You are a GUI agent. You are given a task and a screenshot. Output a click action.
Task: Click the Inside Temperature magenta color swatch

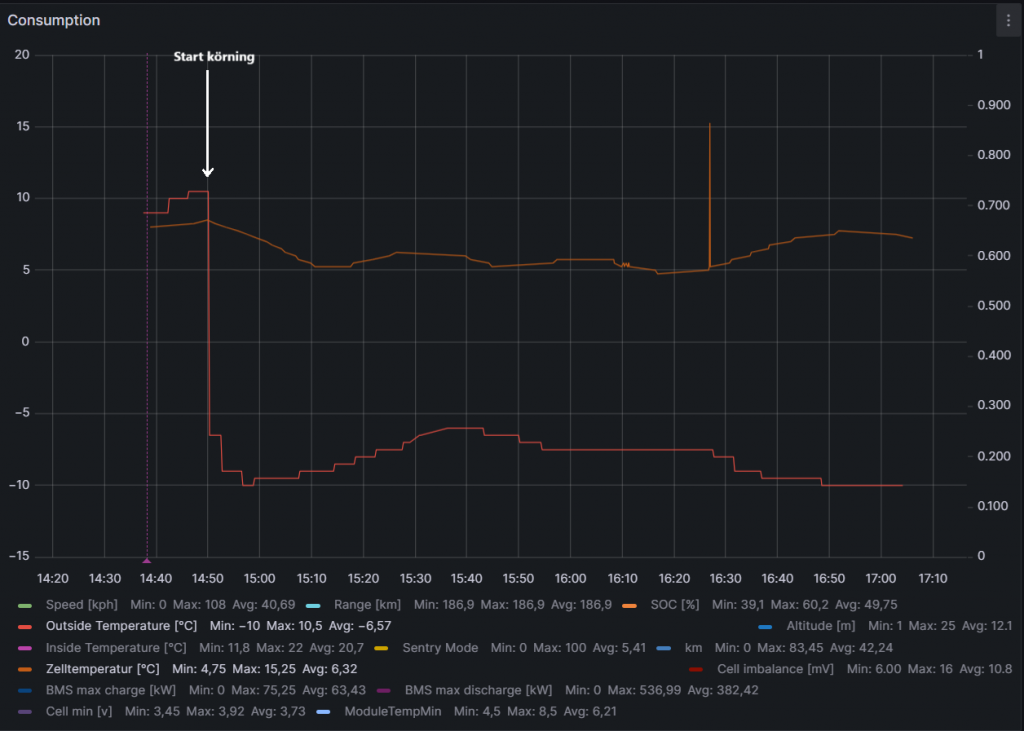point(26,648)
